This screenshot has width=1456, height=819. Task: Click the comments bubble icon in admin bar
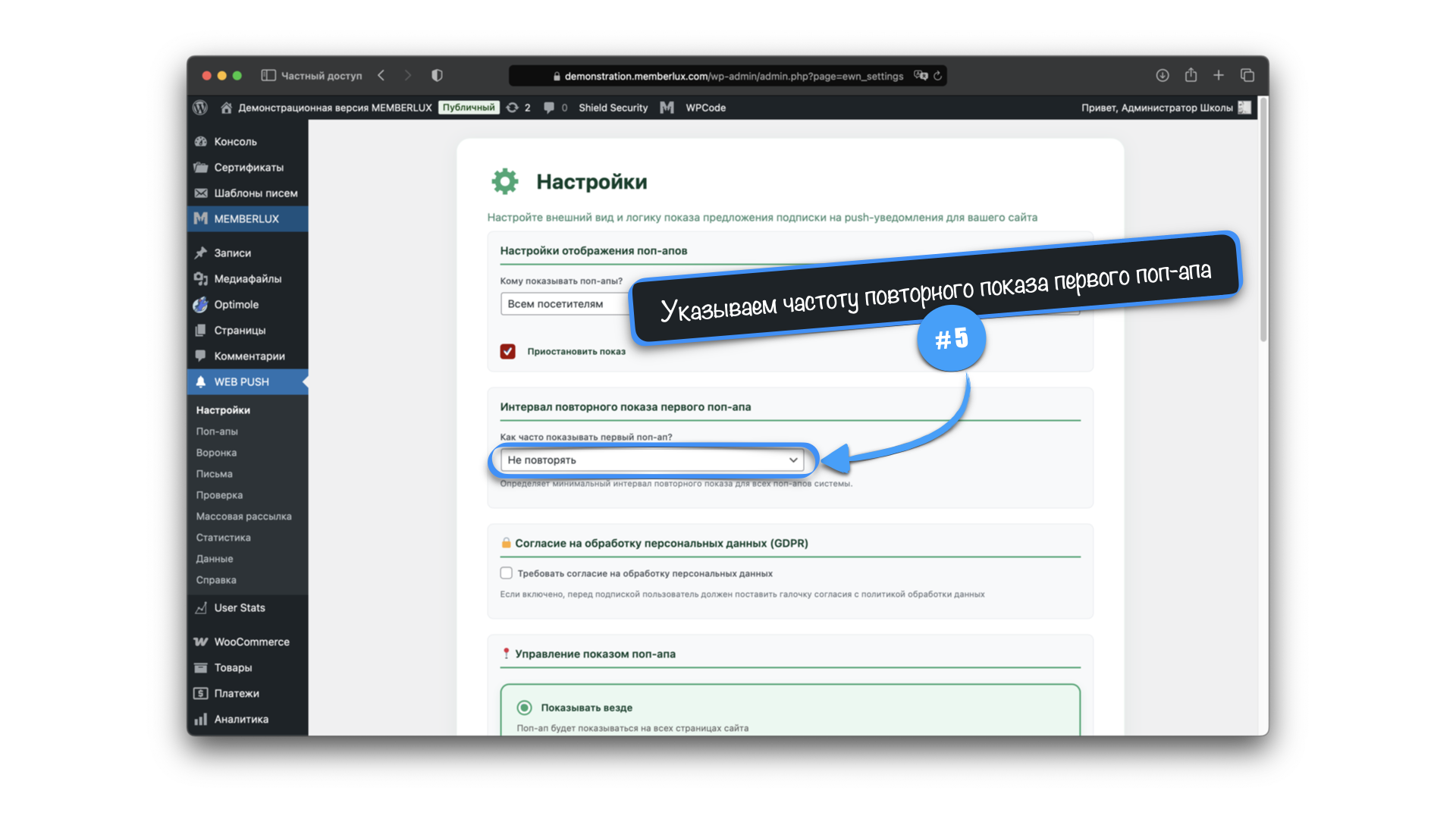pos(550,108)
